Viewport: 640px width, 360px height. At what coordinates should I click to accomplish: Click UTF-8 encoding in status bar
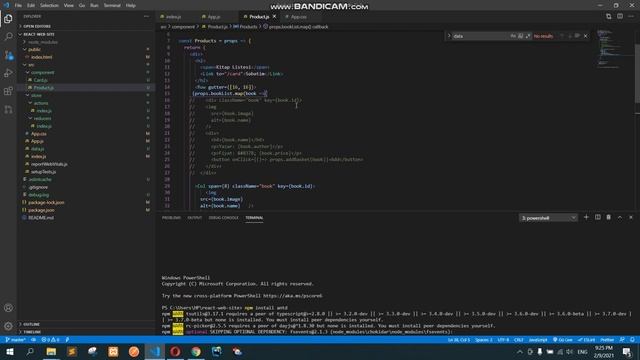pos(503,340)
